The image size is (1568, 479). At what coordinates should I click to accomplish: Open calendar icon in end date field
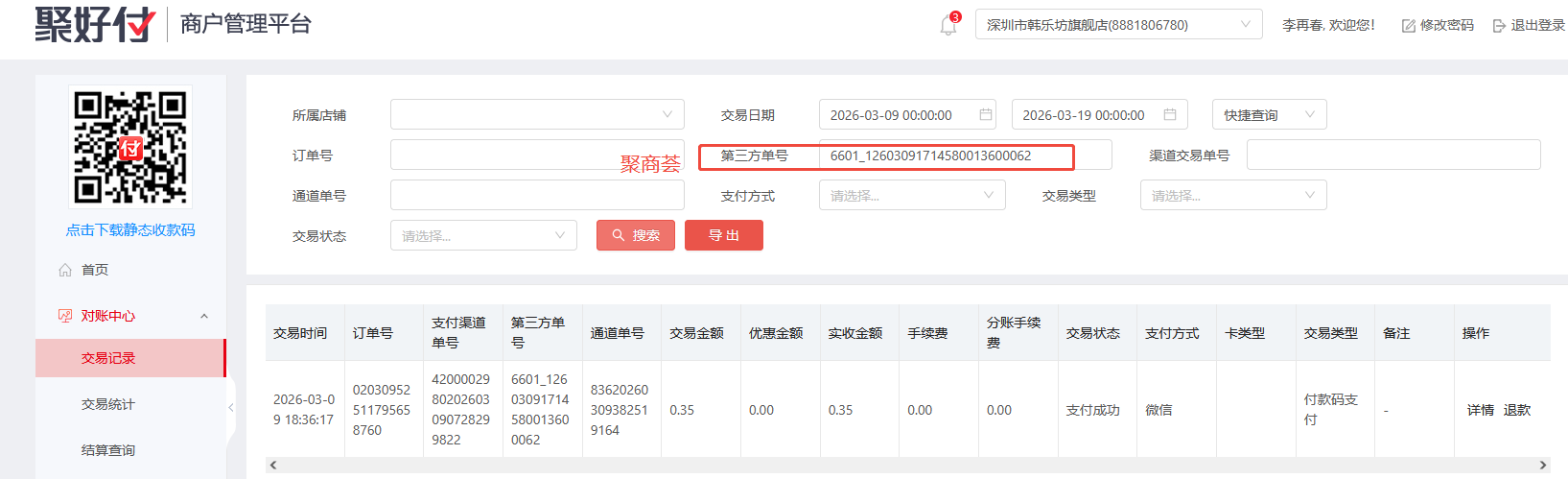tap(1170, 114)
